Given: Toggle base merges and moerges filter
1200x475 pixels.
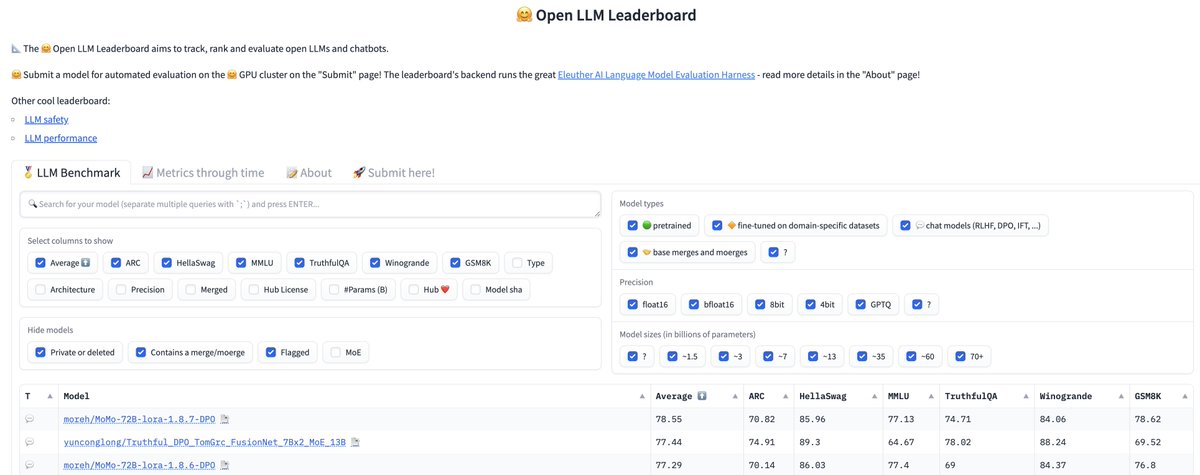Looking at the screenshot, I should pyautogui.click(x=632, y=252).
